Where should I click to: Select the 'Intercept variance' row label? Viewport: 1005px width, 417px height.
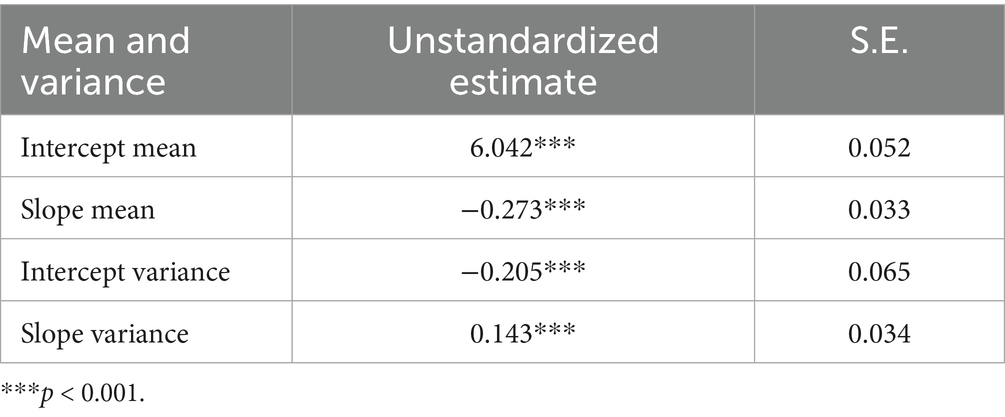125,272
